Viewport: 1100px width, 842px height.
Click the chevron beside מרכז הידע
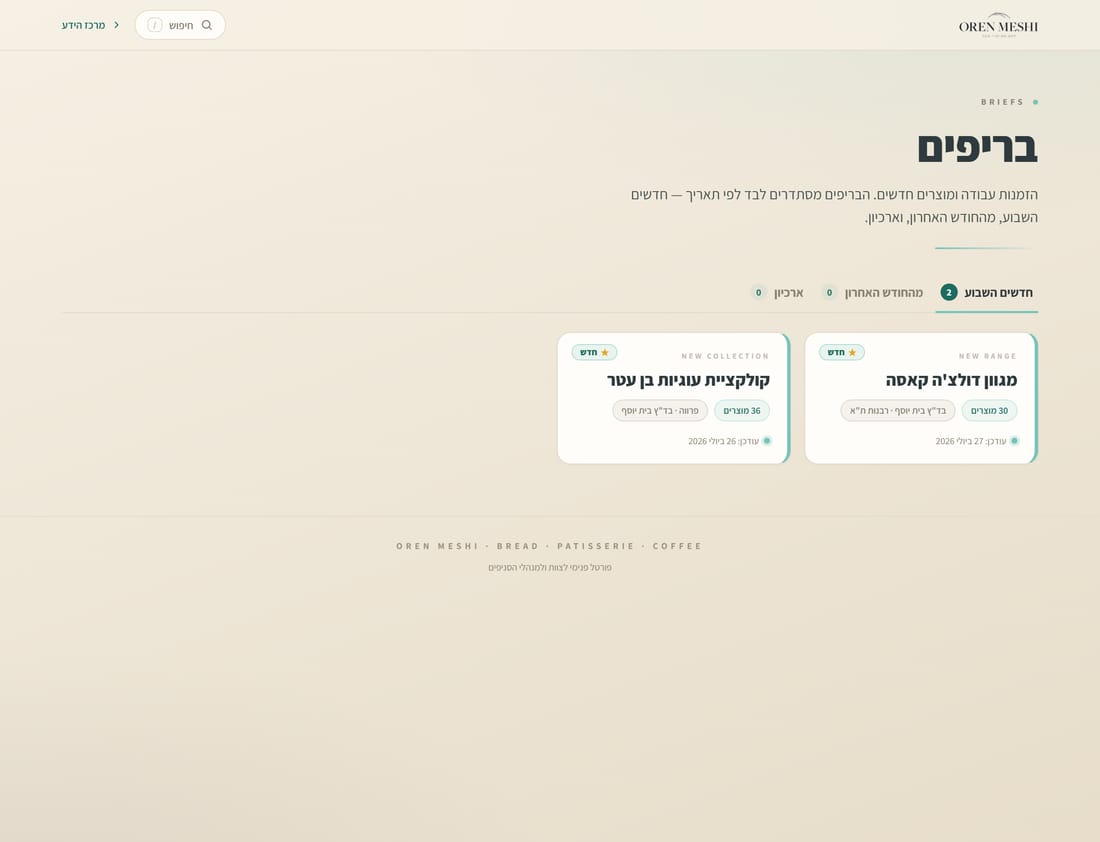tap(116, 25)
